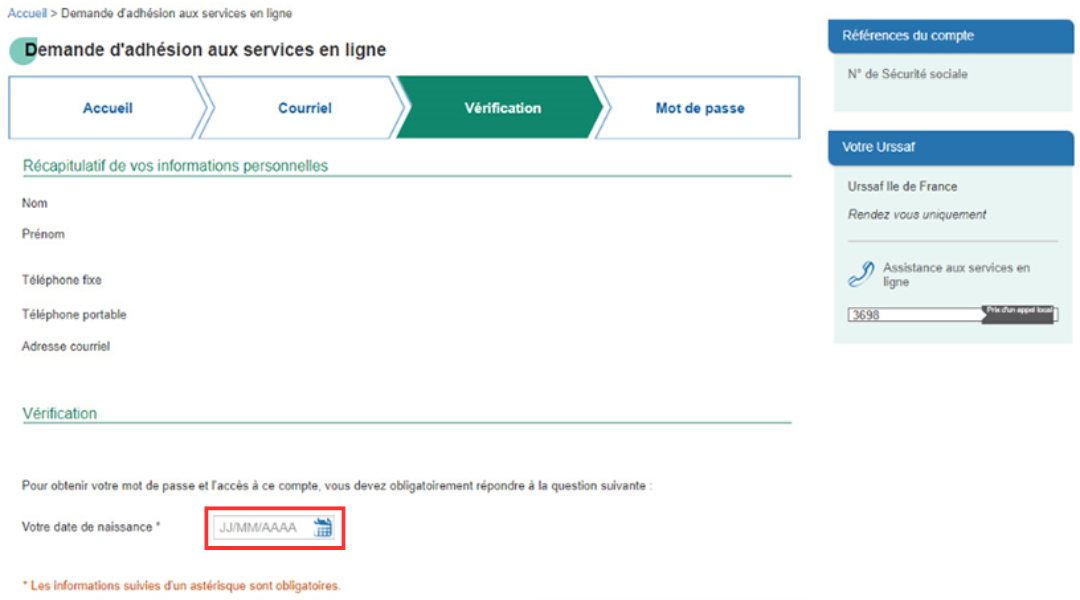Click the Nom label

pyautogui.click(x=34, y=203)
